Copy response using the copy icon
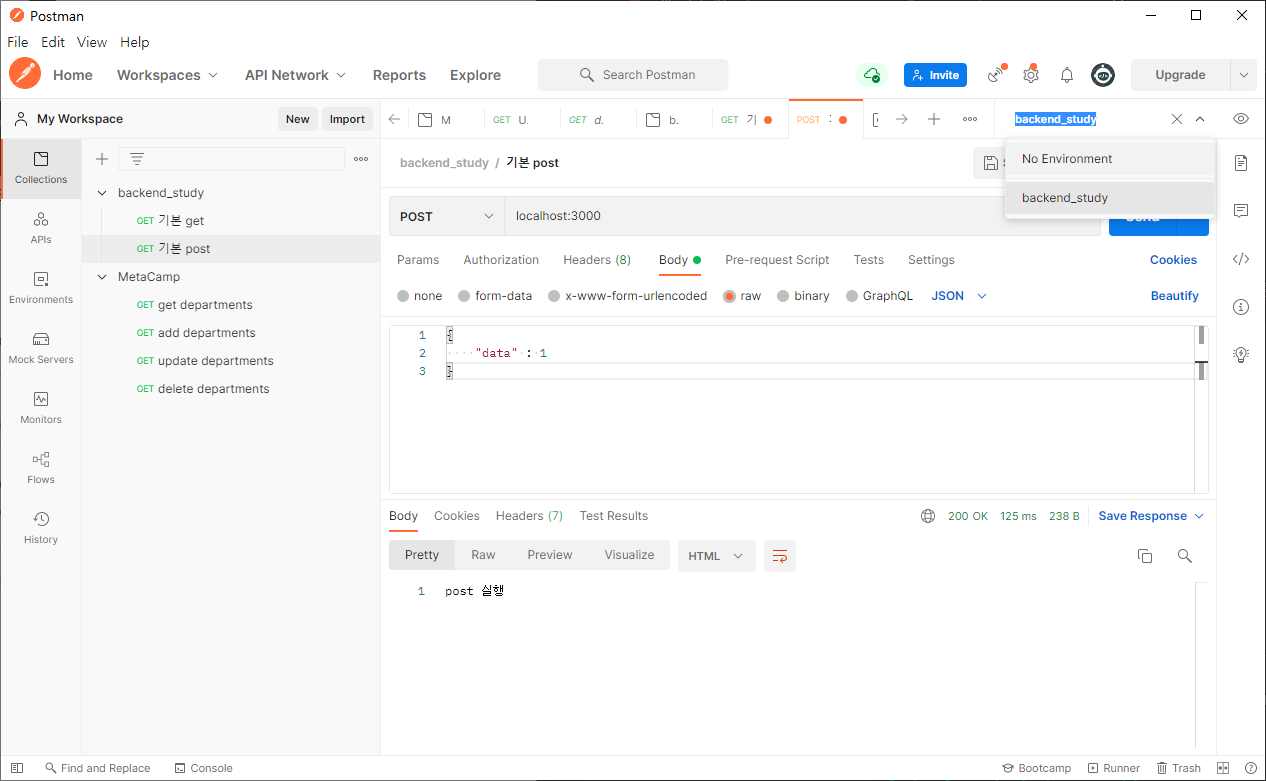This screenshot has width=1266, height=781. [1145, 556]
